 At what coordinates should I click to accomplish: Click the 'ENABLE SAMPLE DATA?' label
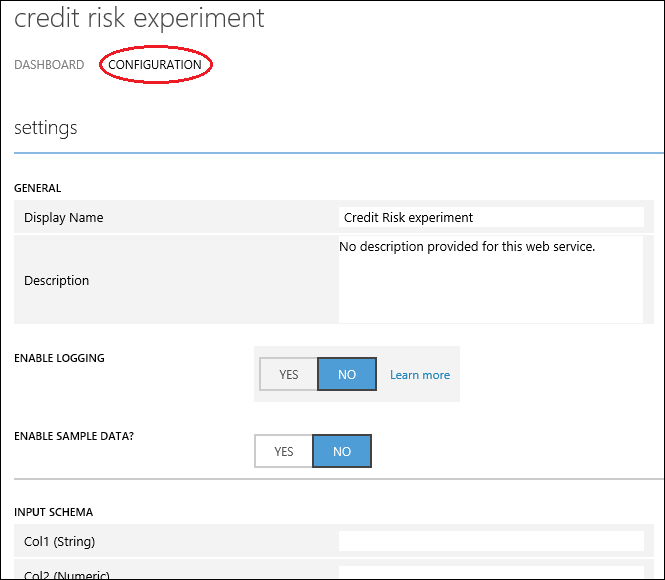pos(74,436)
